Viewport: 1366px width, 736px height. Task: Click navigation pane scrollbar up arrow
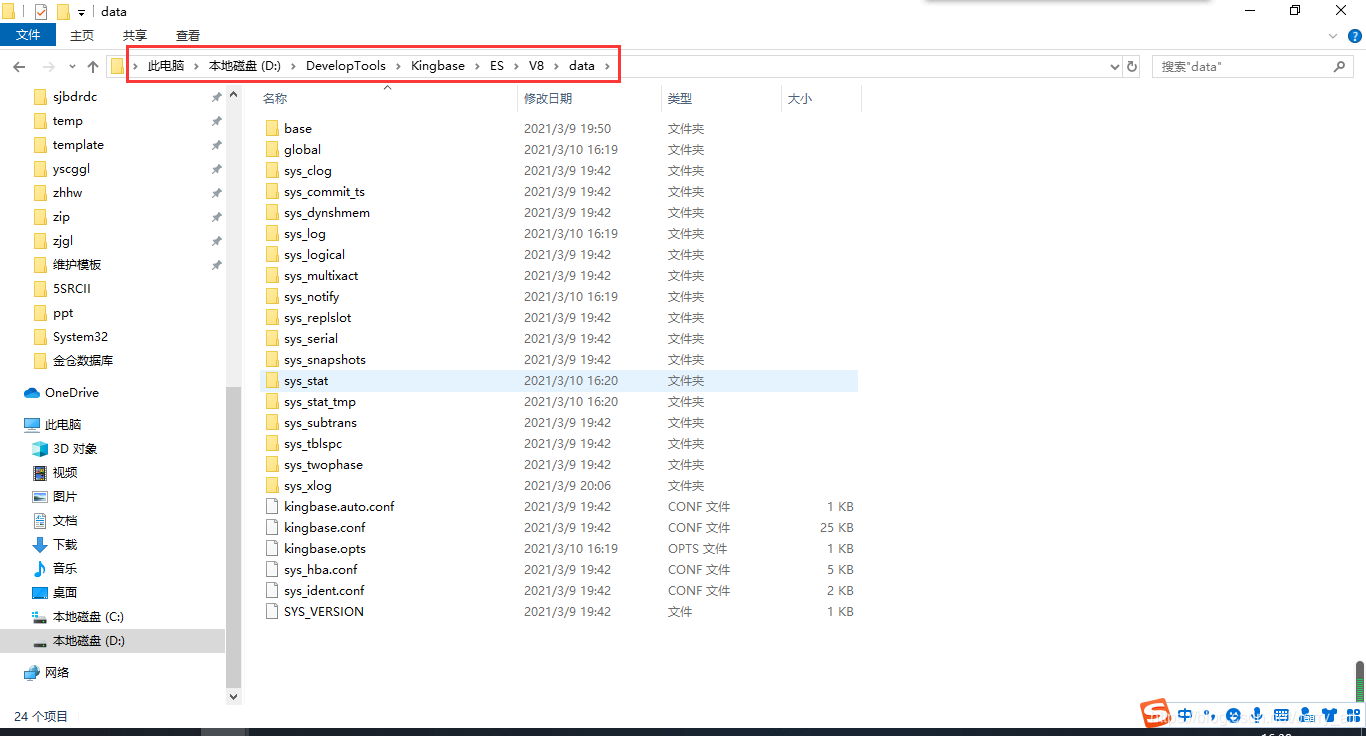coord(234,94)
